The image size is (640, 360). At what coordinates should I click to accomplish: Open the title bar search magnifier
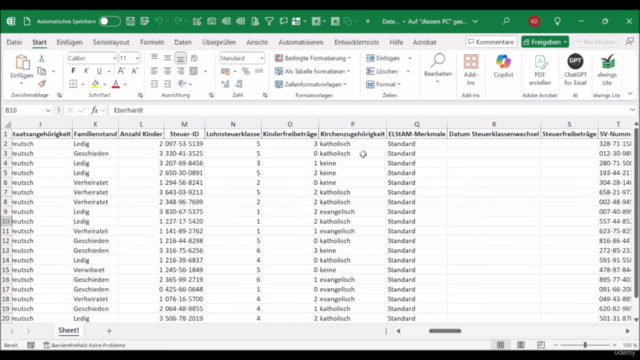(x=506, y=21)
